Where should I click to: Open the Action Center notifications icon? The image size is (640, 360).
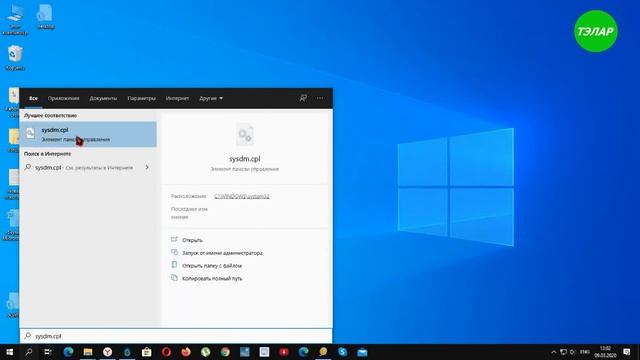point(627,352)
